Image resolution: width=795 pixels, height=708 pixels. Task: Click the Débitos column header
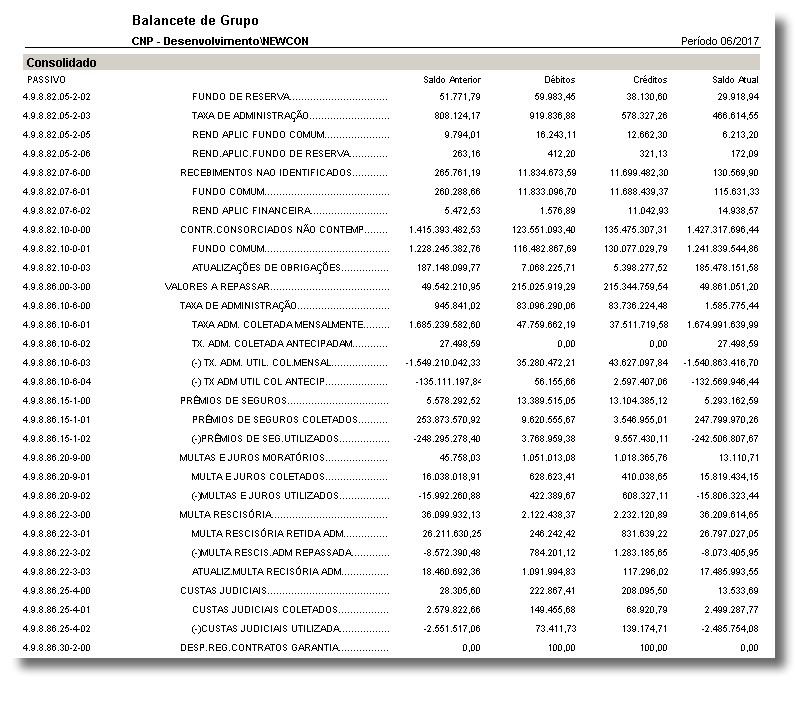[x=560, y=80]
